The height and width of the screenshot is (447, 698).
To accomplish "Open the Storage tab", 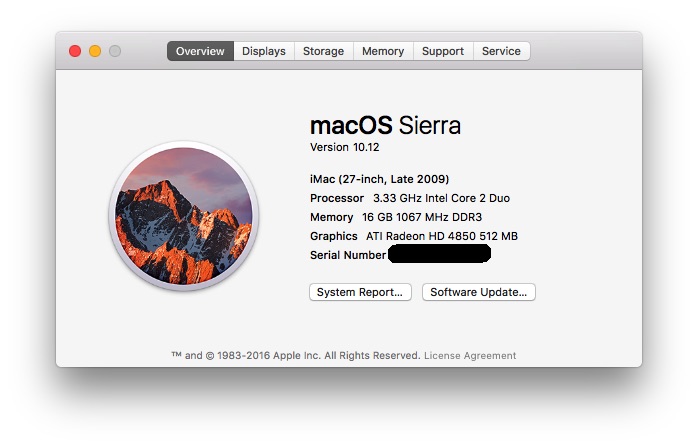I will tap(323, 51).
